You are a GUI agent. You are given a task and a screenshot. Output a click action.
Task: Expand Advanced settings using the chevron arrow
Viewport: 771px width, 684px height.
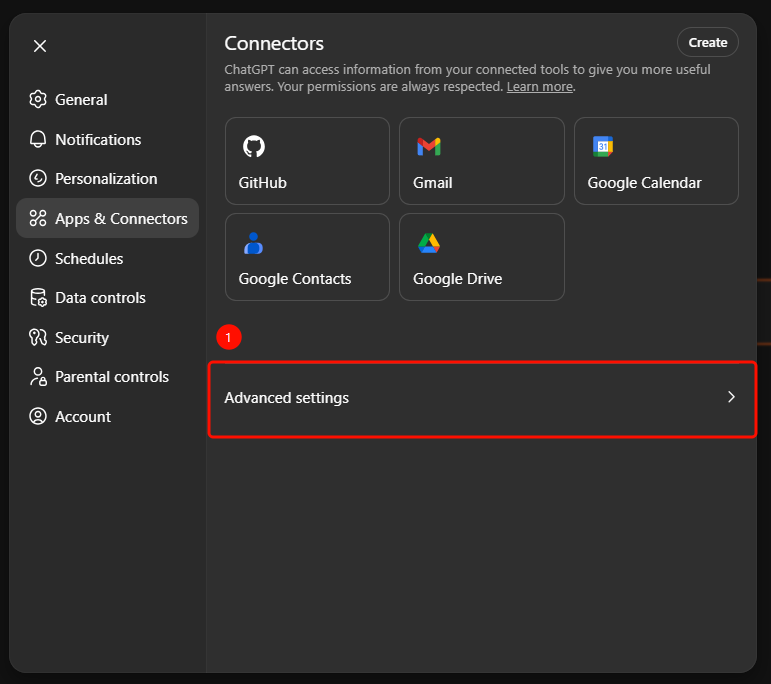click(731, 397)
